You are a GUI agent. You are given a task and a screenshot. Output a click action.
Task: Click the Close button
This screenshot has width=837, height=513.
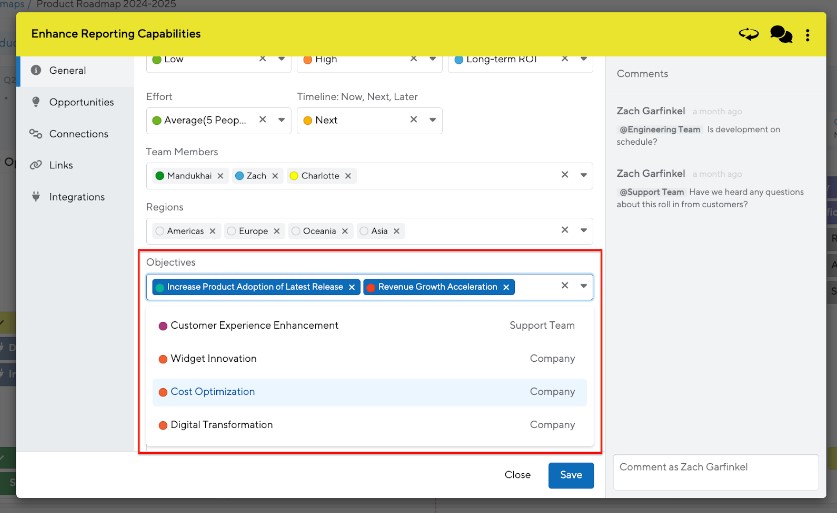tap(518, 475)
